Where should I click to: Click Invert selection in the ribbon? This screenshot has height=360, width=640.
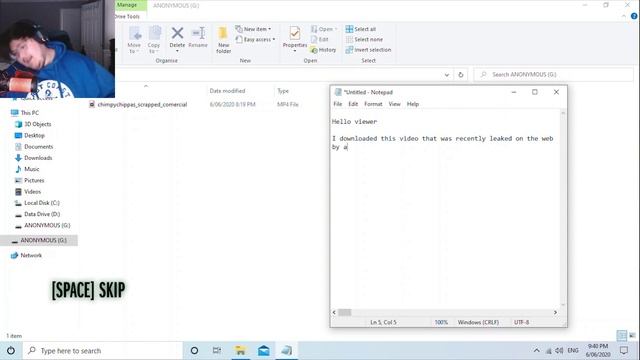tap(368, 50)
